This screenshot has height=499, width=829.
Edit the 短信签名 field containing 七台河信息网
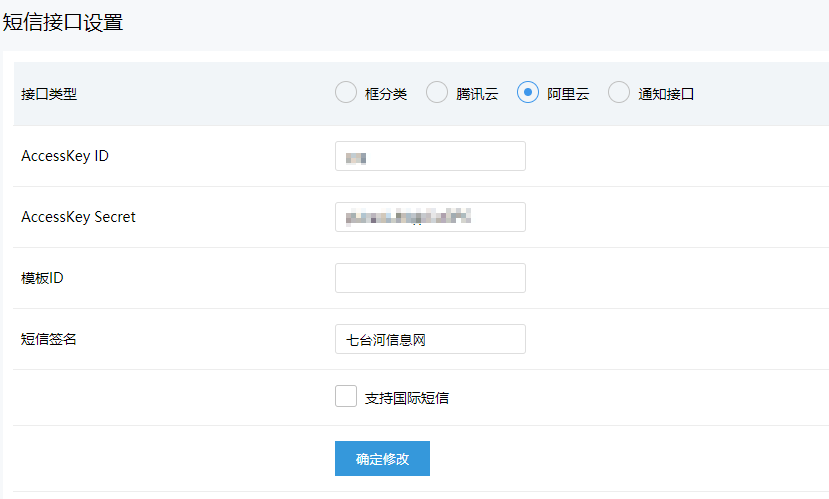430,339
